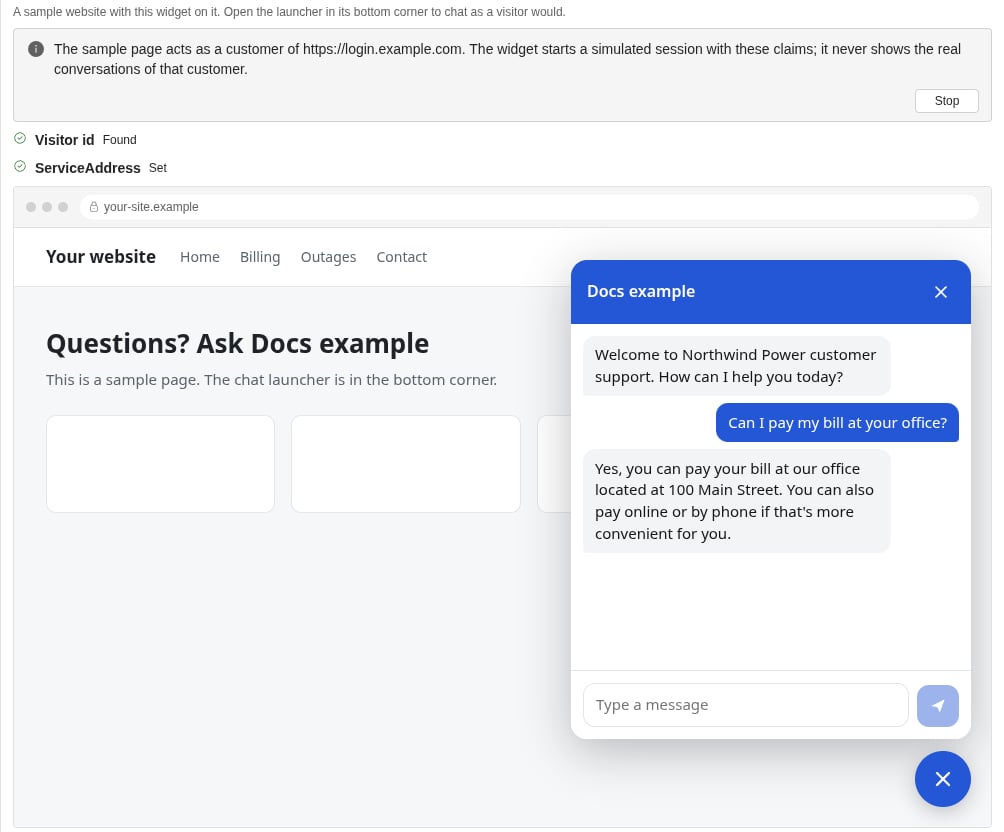Click the Questions? Ask Docs example heading
This screenshot has height=832, width=1004.
tap(238, 344)
